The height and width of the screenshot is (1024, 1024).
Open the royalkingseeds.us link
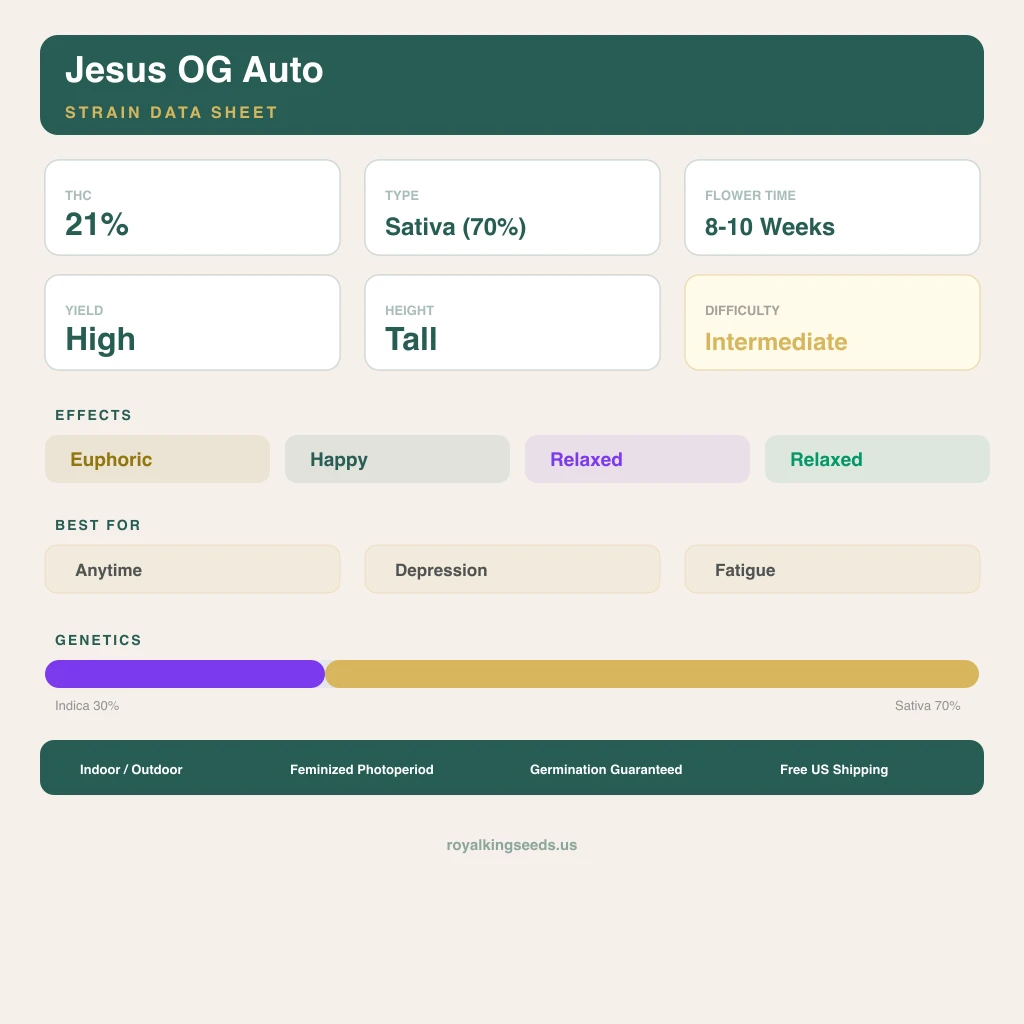[x=512, y=845]
